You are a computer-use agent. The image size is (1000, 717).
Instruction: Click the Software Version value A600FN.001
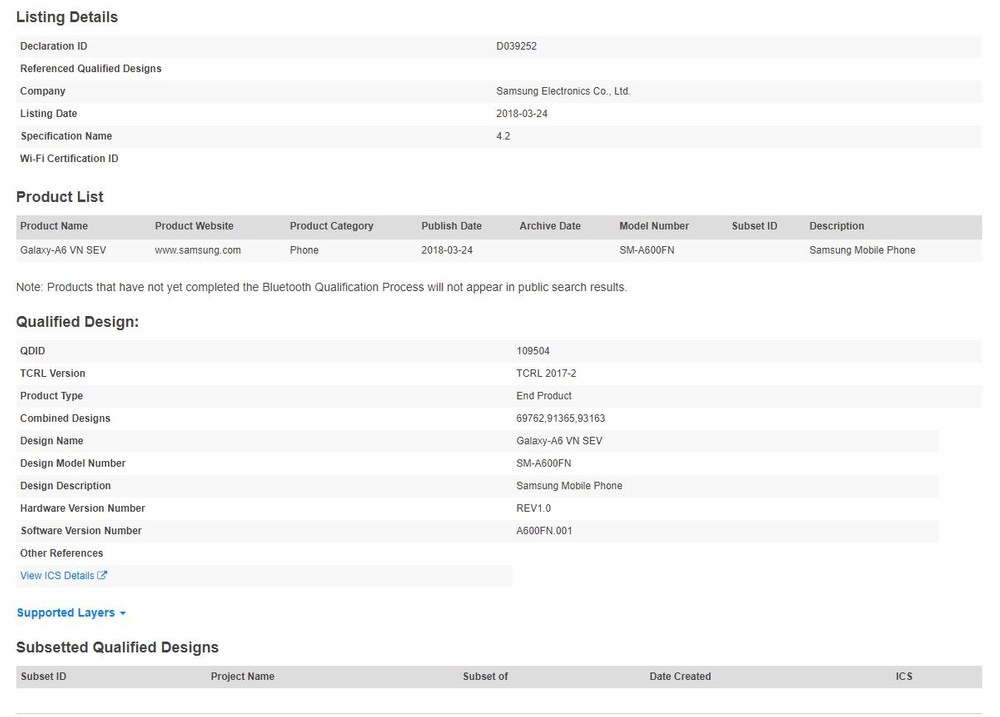point(544,531)
